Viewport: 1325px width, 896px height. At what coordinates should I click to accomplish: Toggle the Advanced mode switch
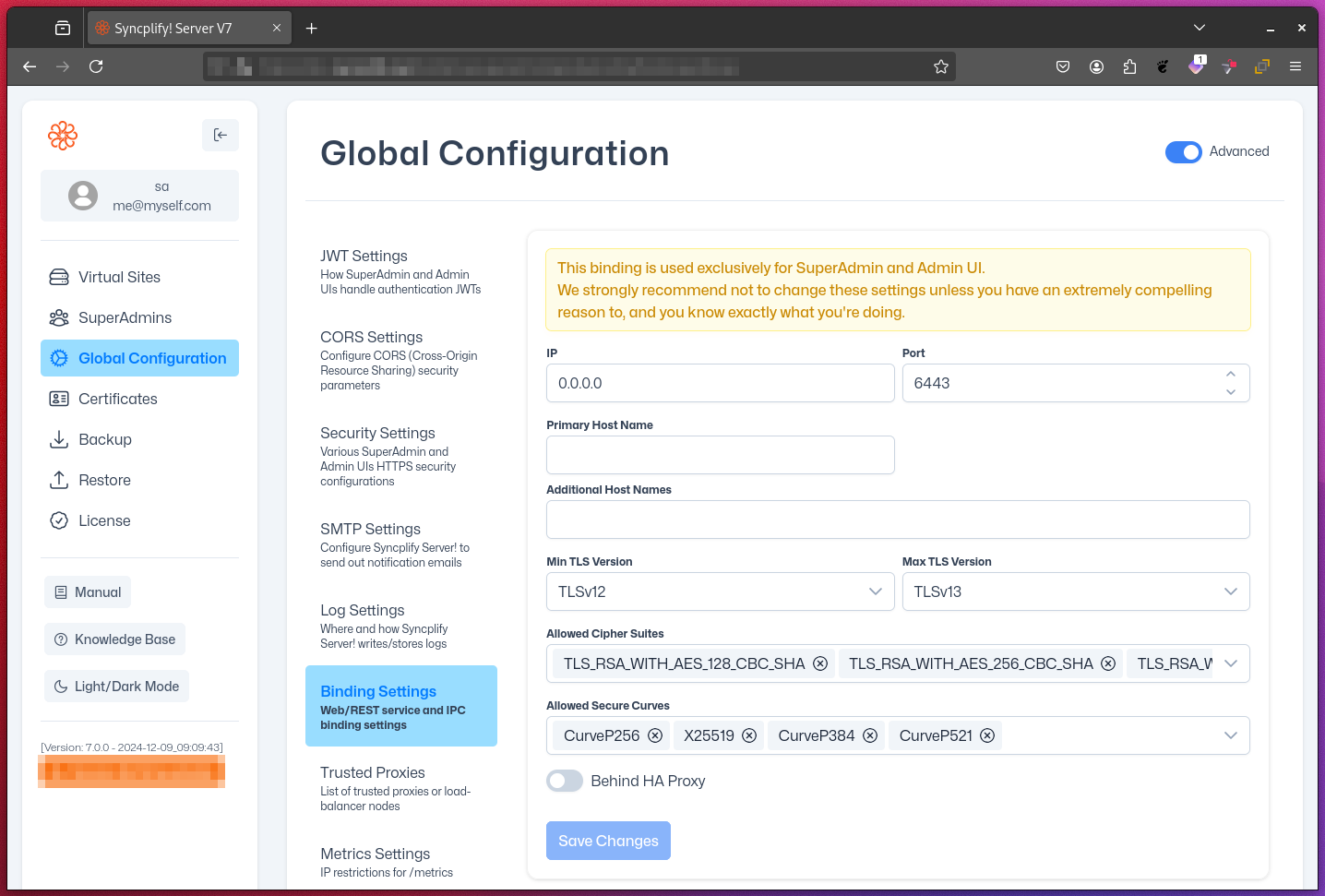(1183, 152)
